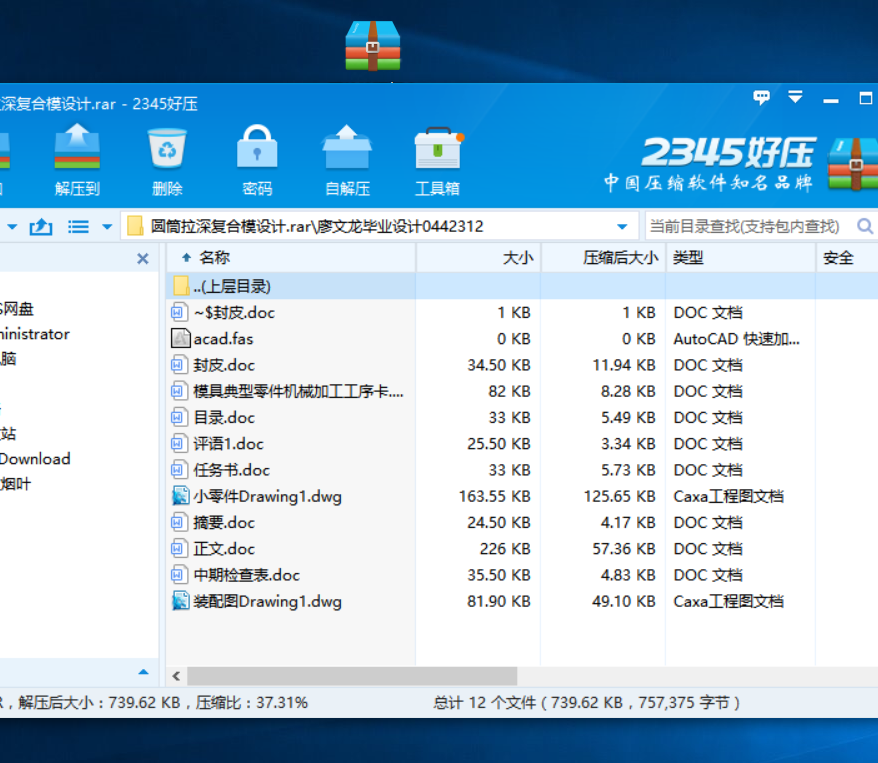Click the 解压到 extract-to toolbar icon
The height and width of the screenshot is (763, 878).
pos(77,147)
